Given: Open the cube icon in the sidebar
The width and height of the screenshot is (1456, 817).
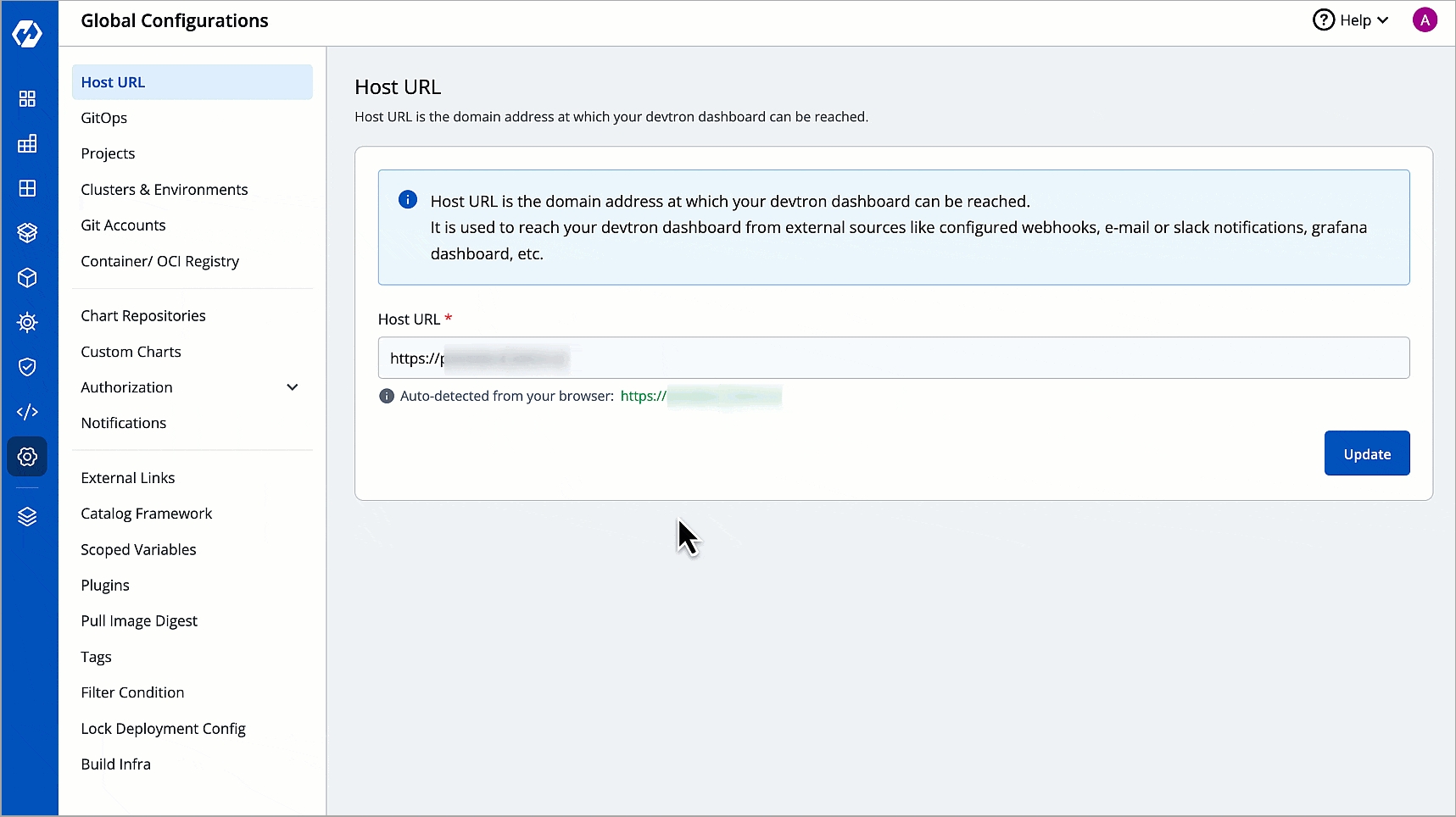Looking at the screenshot, I should 27,278.
